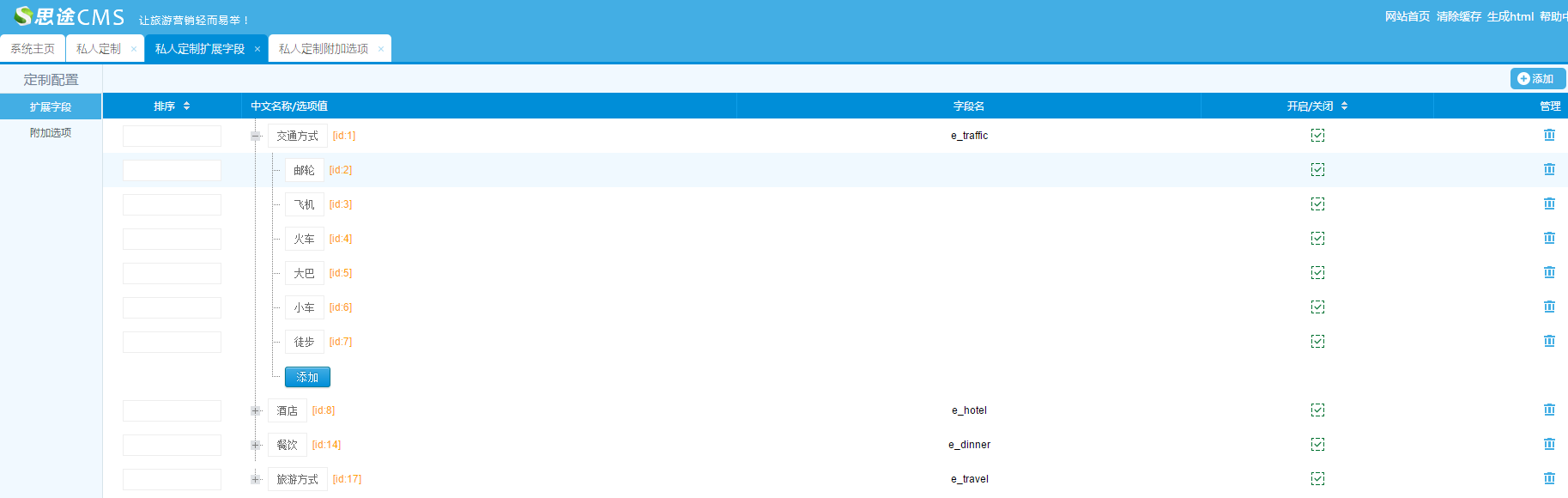Screen dimensions: 1568x498
Task: Toggle the 交通方式 enabled checkbox
Action: tap(1317, 136)
